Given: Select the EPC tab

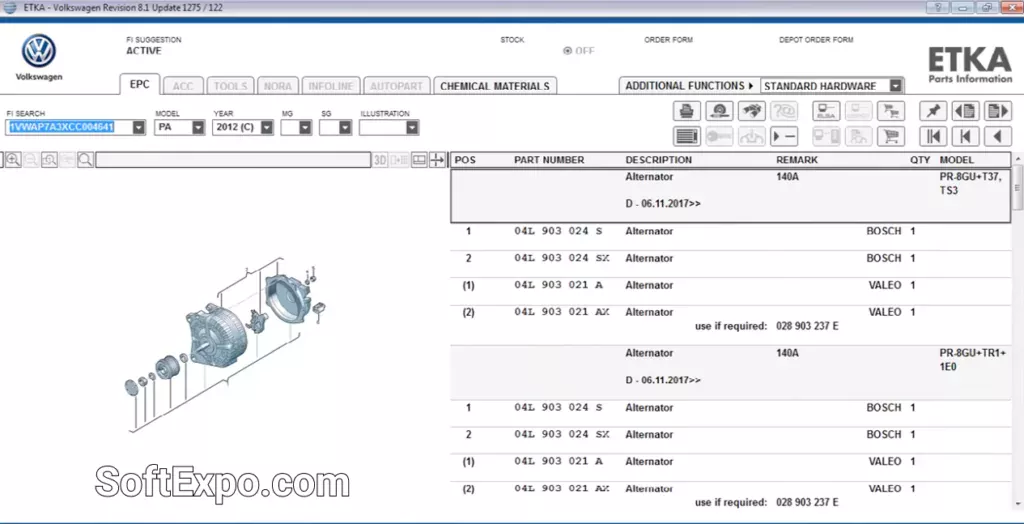Looking at the screenshot, I should pyautogui.click(x=140, y=85).
